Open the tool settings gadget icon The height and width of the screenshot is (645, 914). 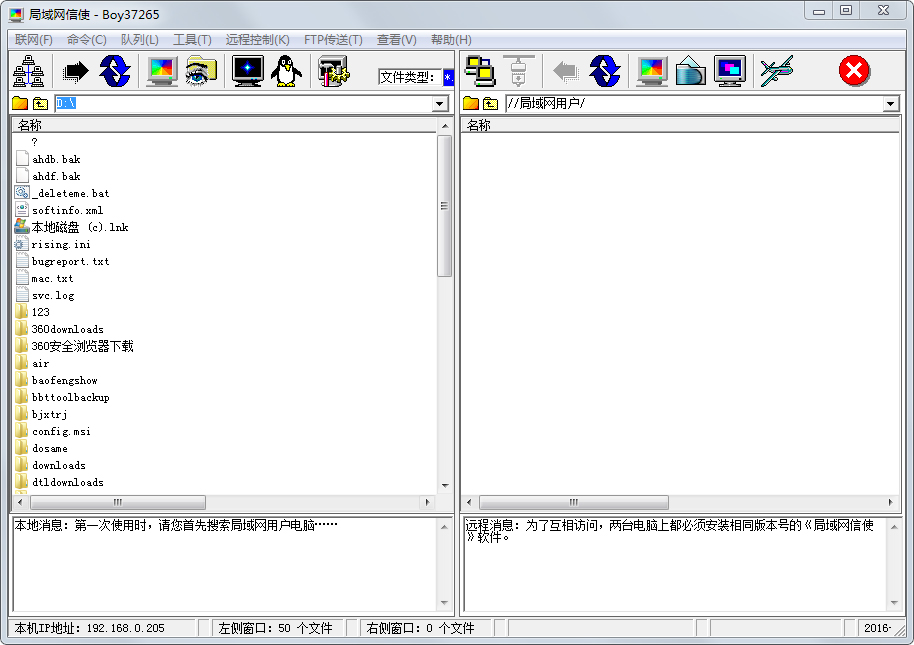pyautogui.click(x=332, y=70)
